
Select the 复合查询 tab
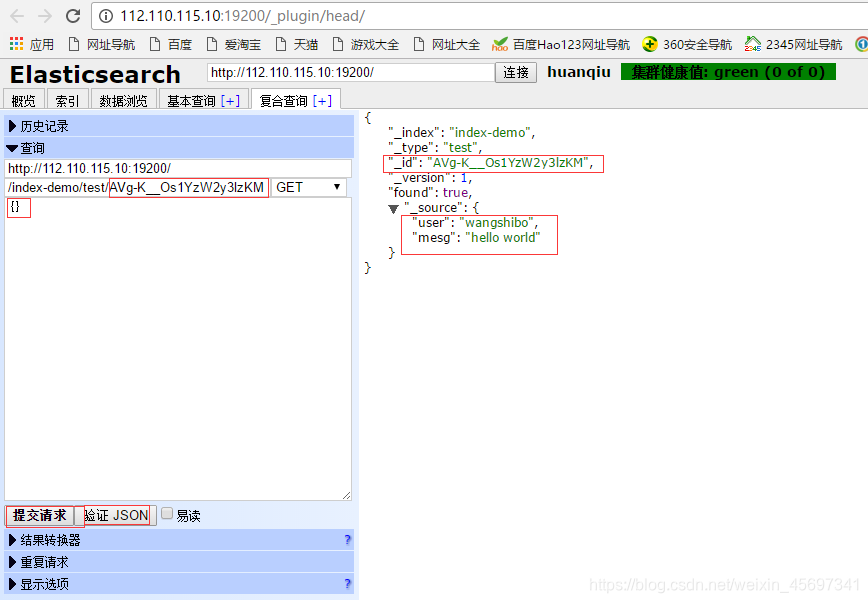(283, 101)
